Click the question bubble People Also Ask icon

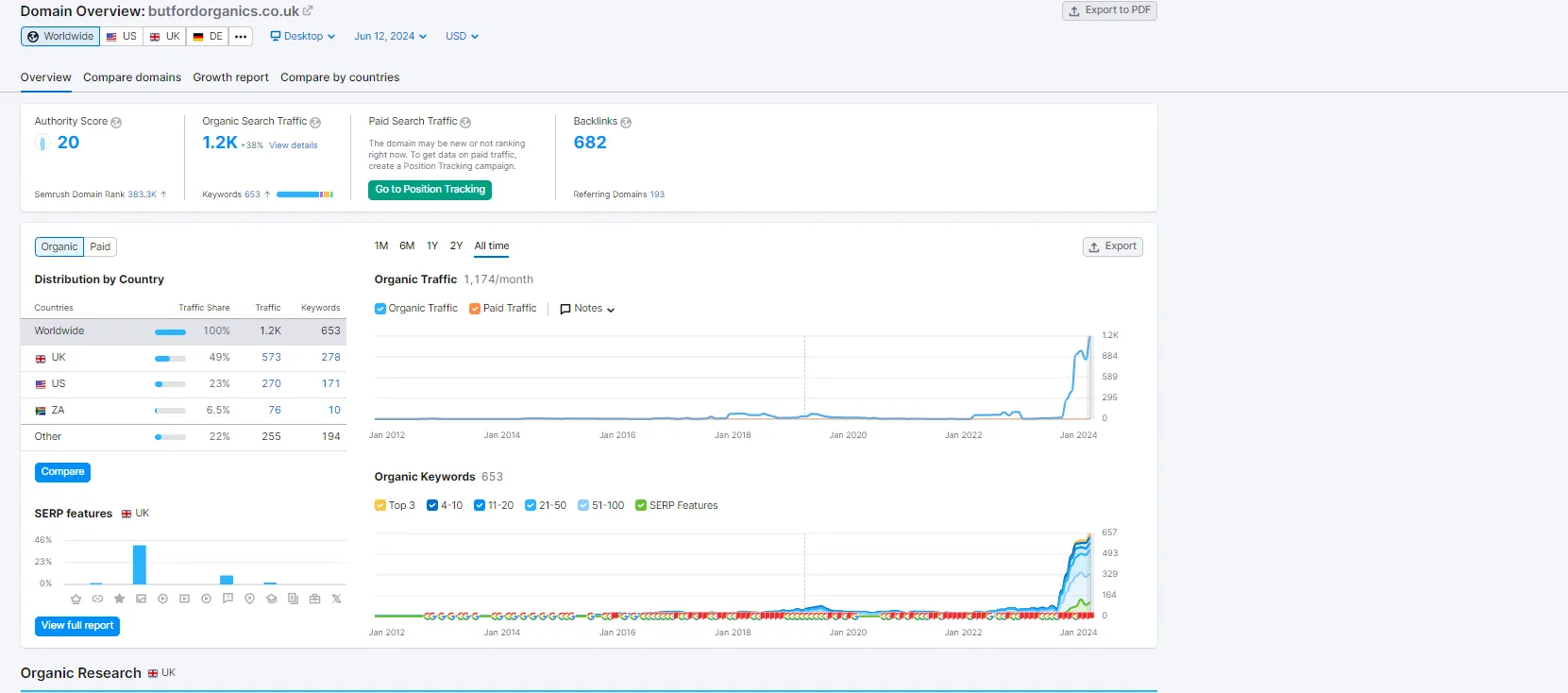pyautogui.click(x=228, y=599)
